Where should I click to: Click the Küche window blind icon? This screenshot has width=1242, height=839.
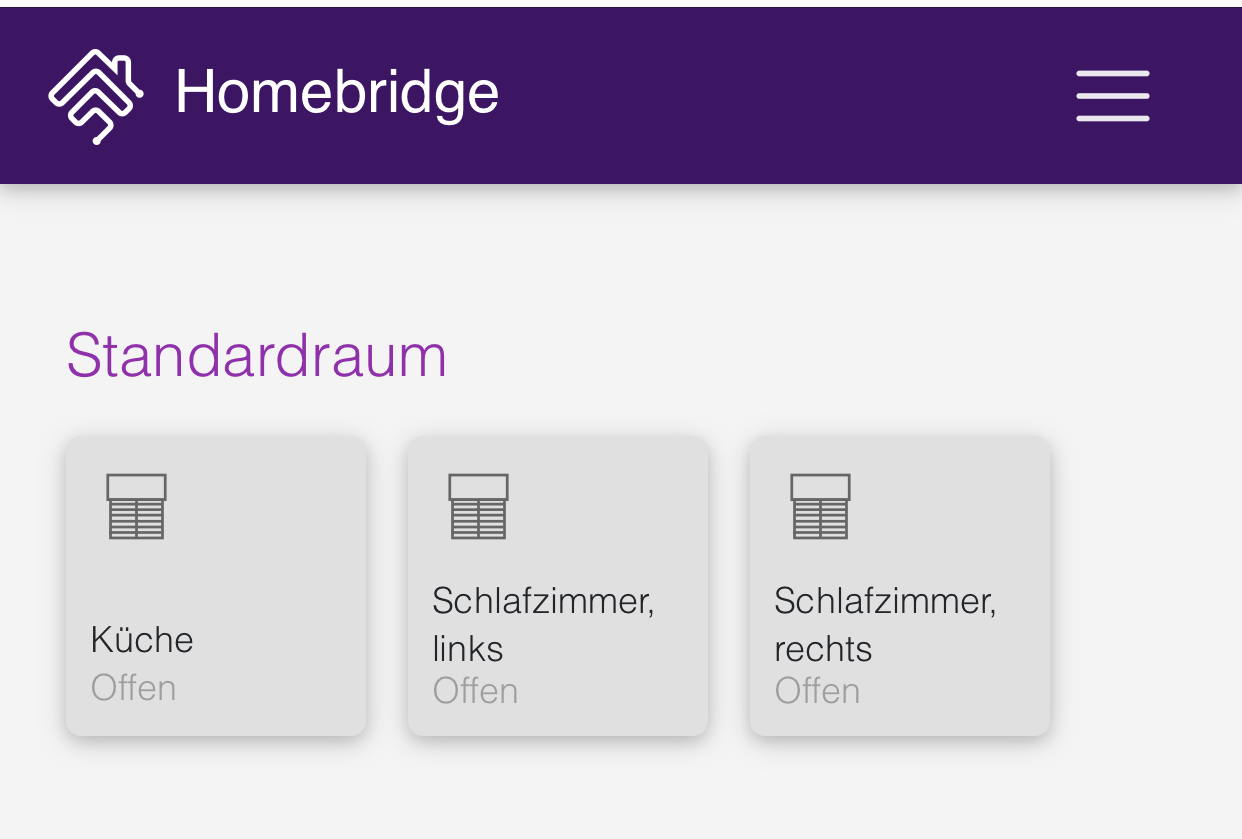pos(136,506)
